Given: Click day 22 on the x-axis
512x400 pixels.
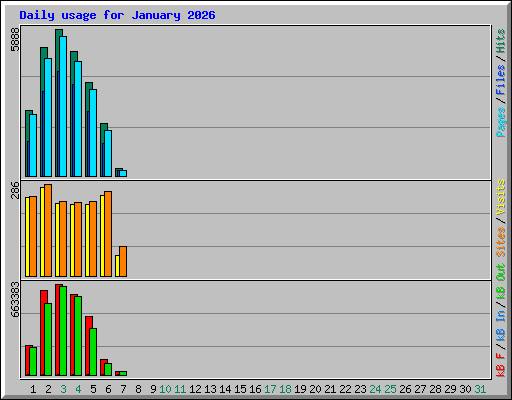Looking at the screenshot, I should [345, 389].
